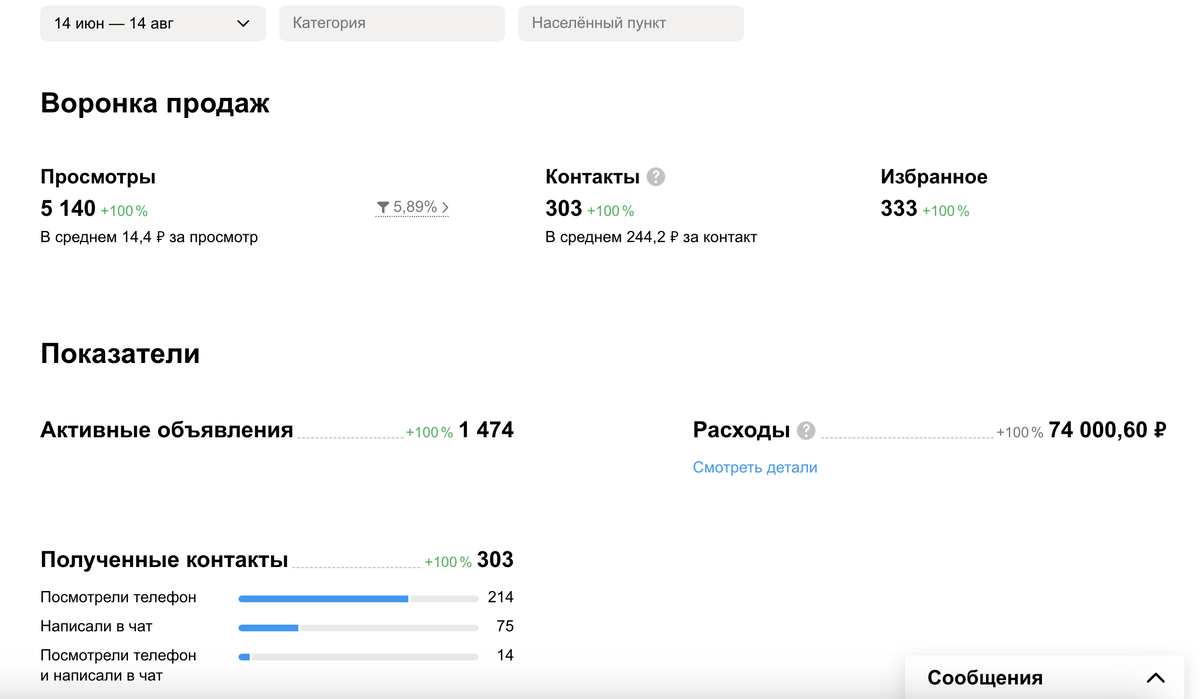Click the text В среднем 244,2 ₽ за контакт
The image size is (1200, 699).
tap(651, 237)
